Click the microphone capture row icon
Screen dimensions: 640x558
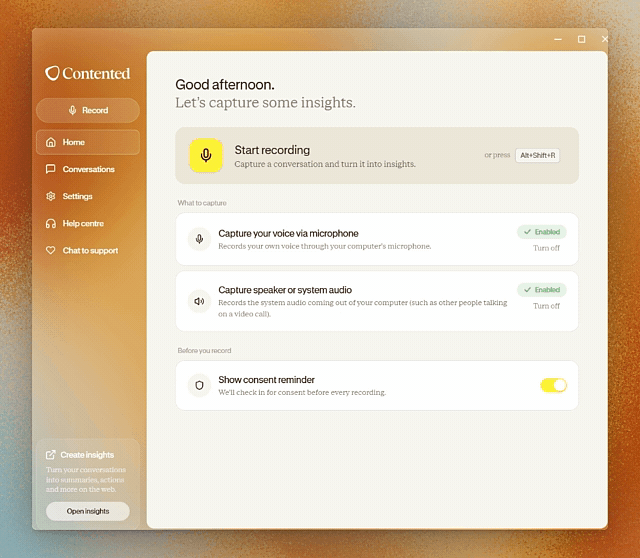pyautogui.click(x=199, y=239)
